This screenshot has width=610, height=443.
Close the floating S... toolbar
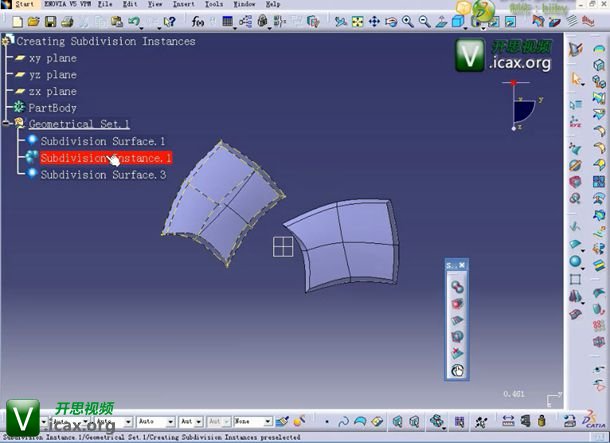click(462, 265)
